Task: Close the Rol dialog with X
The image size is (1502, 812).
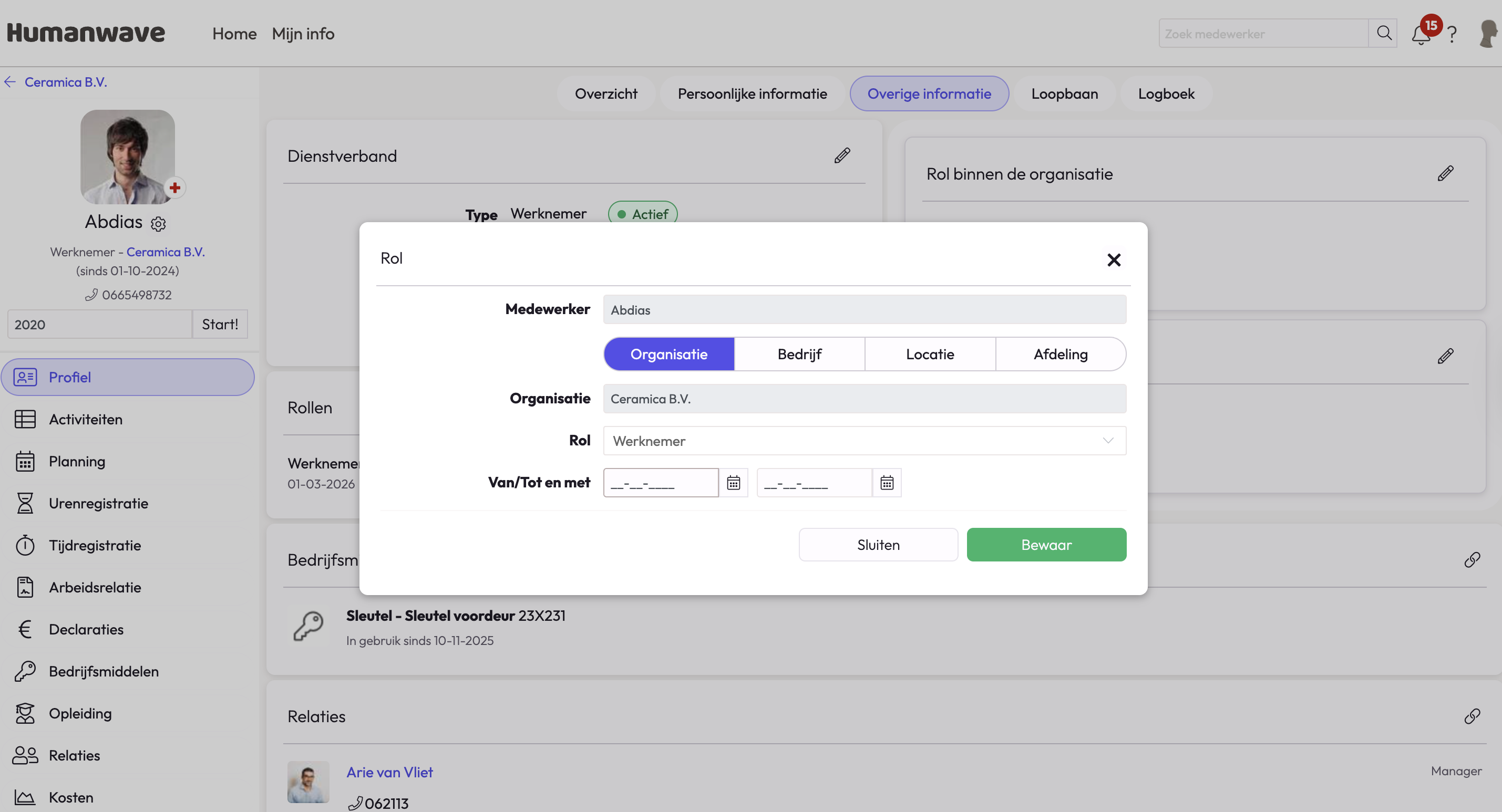Action: coord(1113,260)
